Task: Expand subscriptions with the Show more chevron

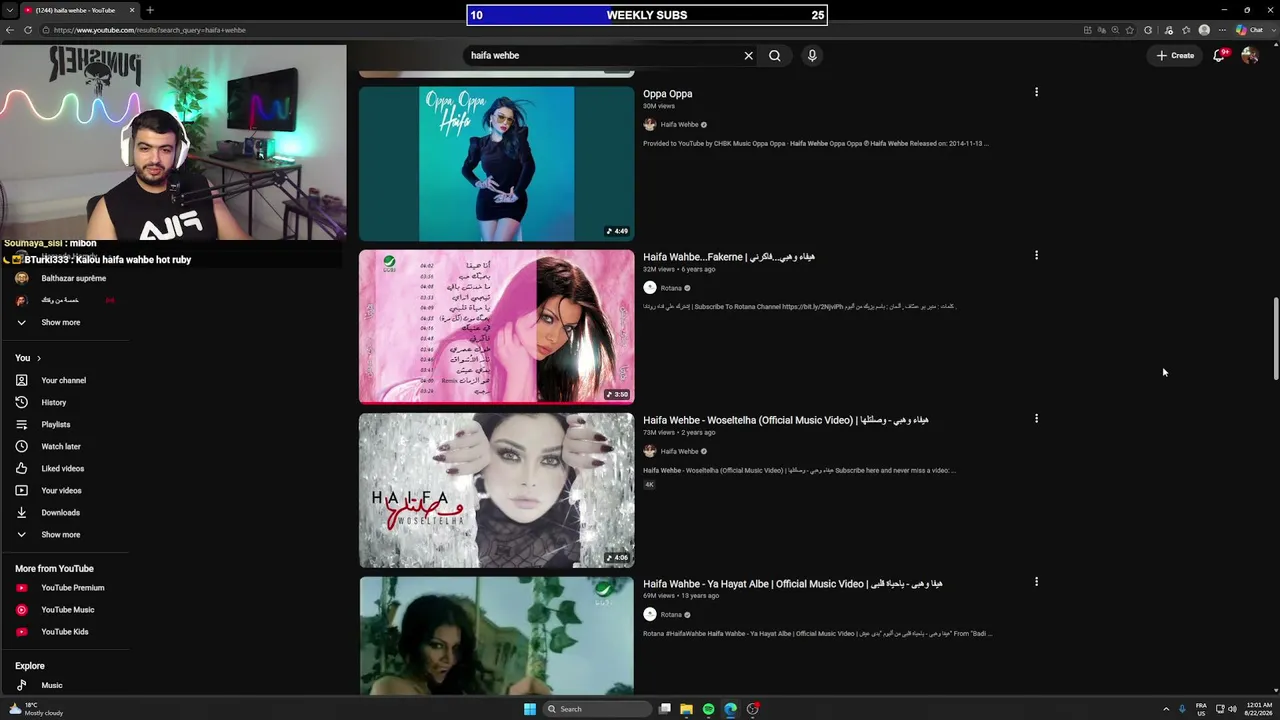Action: [x=21, y=322]
